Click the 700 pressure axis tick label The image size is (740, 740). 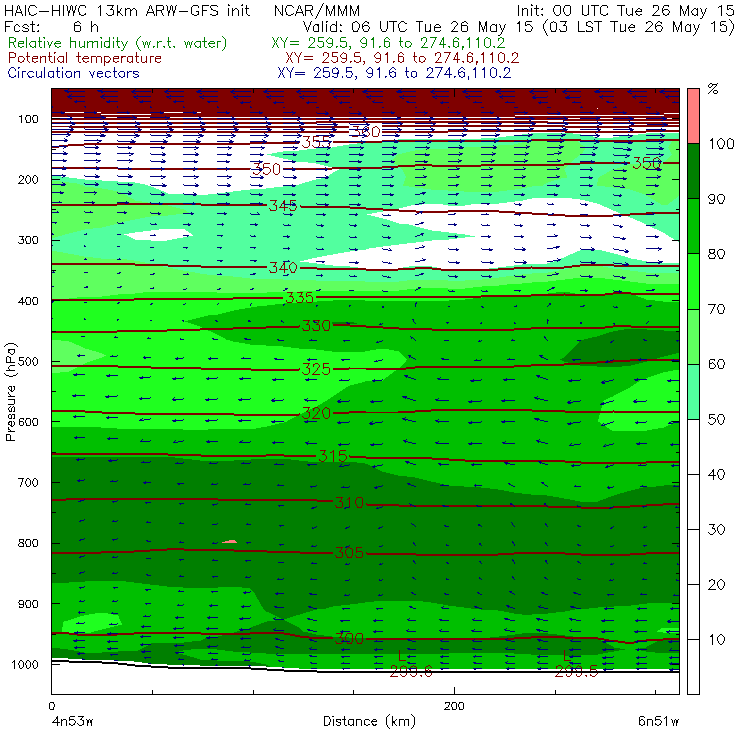(28, 483)
